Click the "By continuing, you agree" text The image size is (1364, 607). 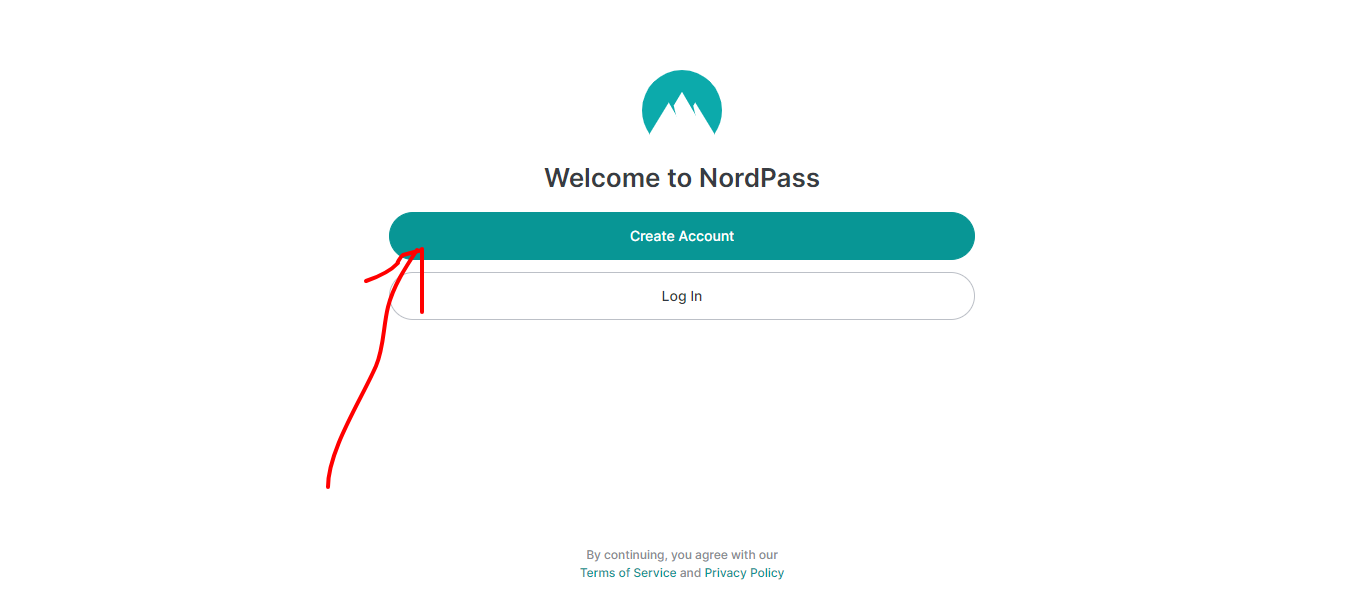click(682, 555)
